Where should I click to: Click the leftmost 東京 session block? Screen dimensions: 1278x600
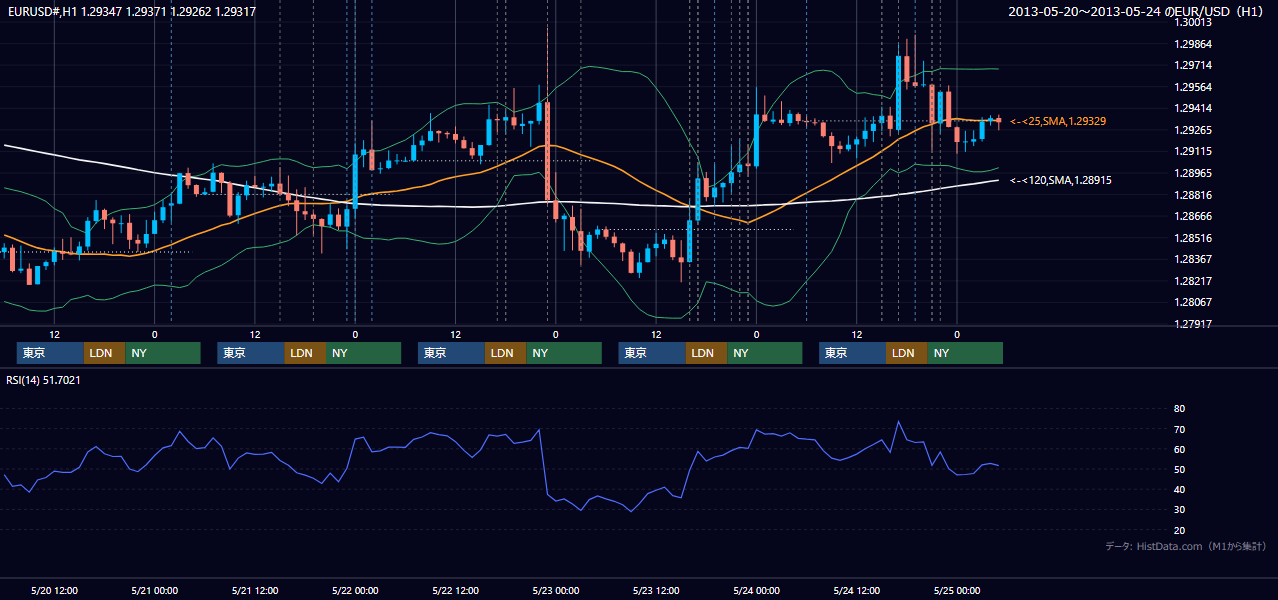[50, 353]
